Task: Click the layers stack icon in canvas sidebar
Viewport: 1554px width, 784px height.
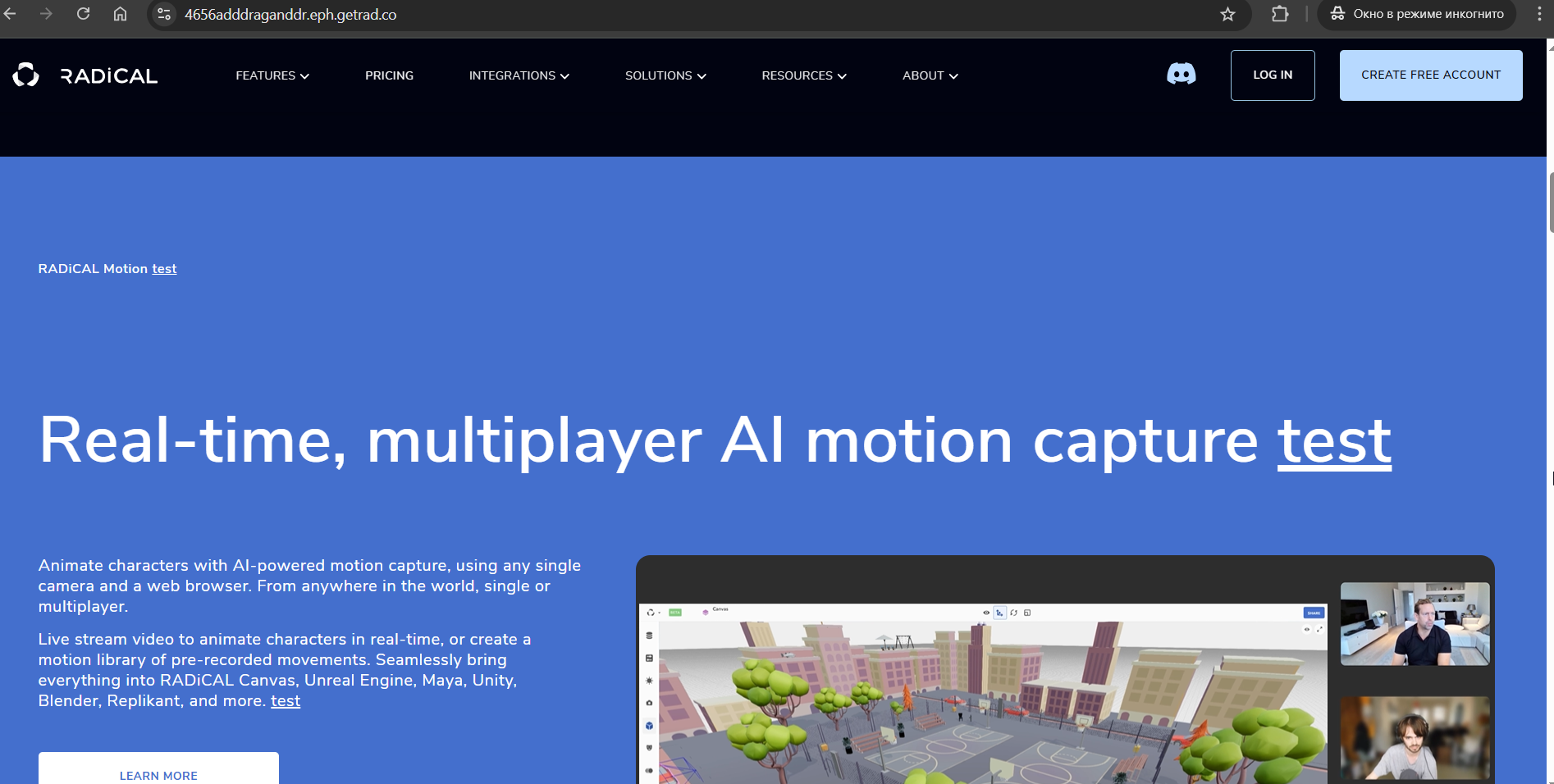Action: coord(649,636)
